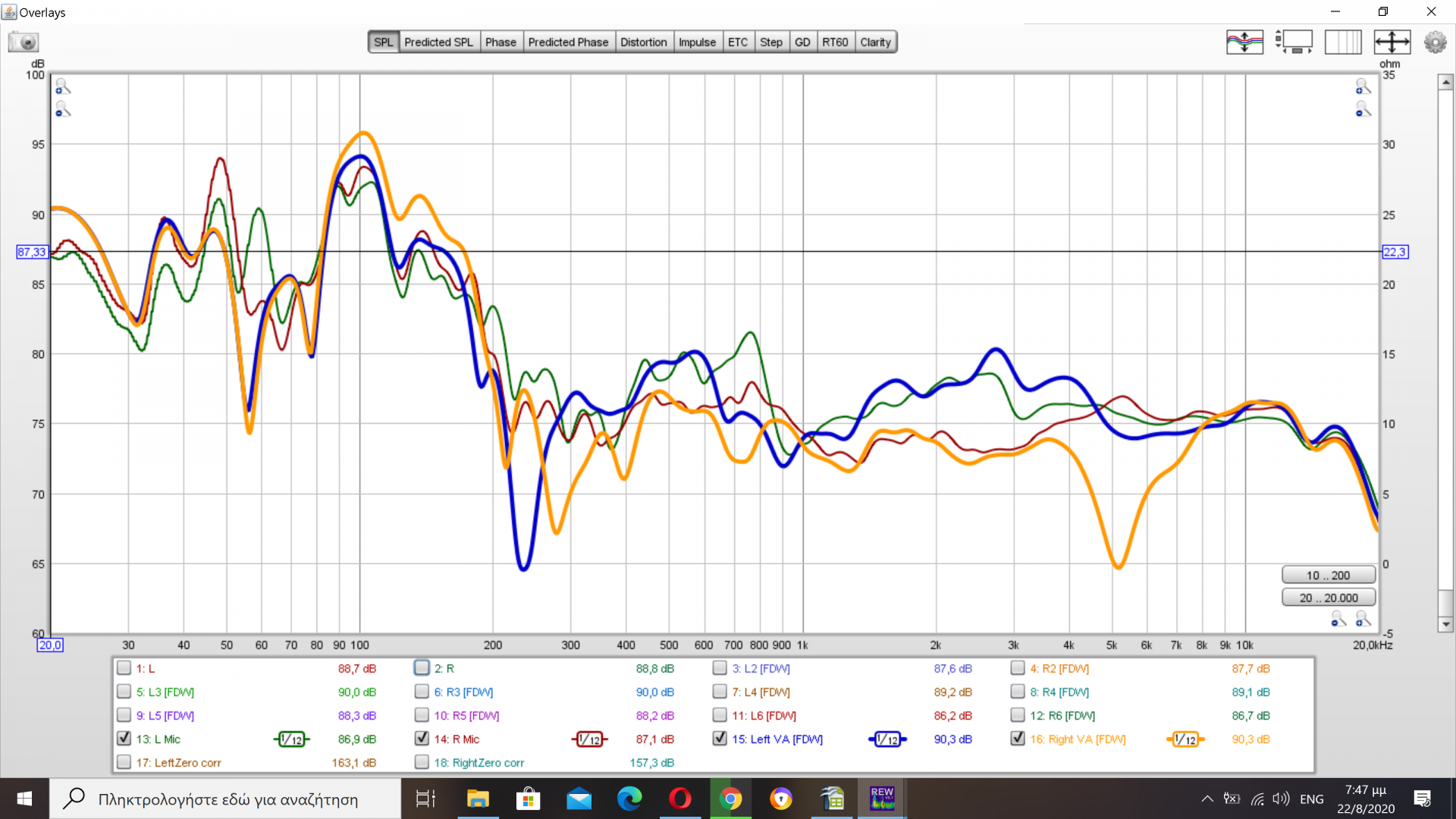1456x819 pixels.
Task: Click the camera capture graph icon
Action: pos(24,42)
